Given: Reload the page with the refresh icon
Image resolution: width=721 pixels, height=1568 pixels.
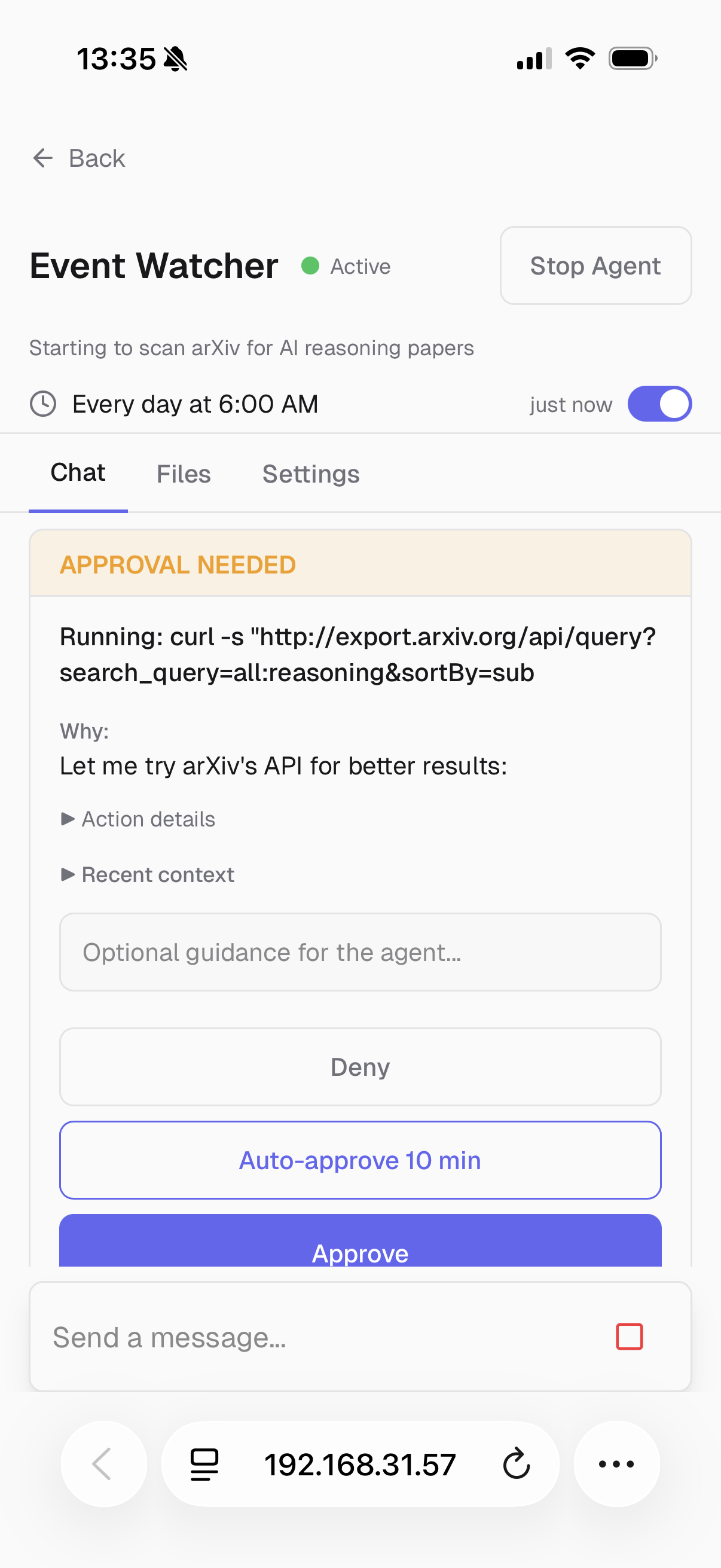Looking at the screenshot, I should click(x=516, y=1465).
